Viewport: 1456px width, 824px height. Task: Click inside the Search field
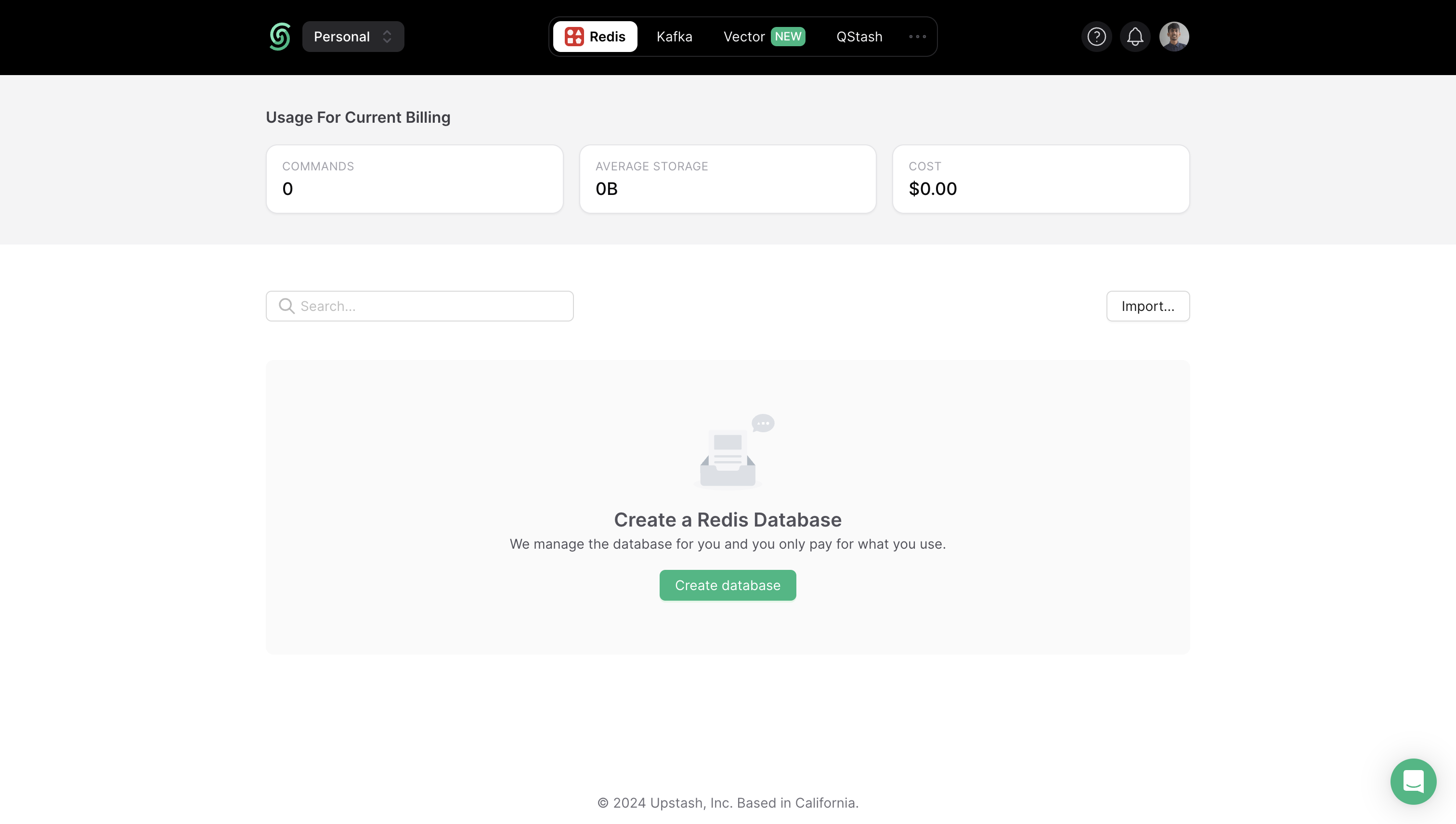[x=419, y=306]
